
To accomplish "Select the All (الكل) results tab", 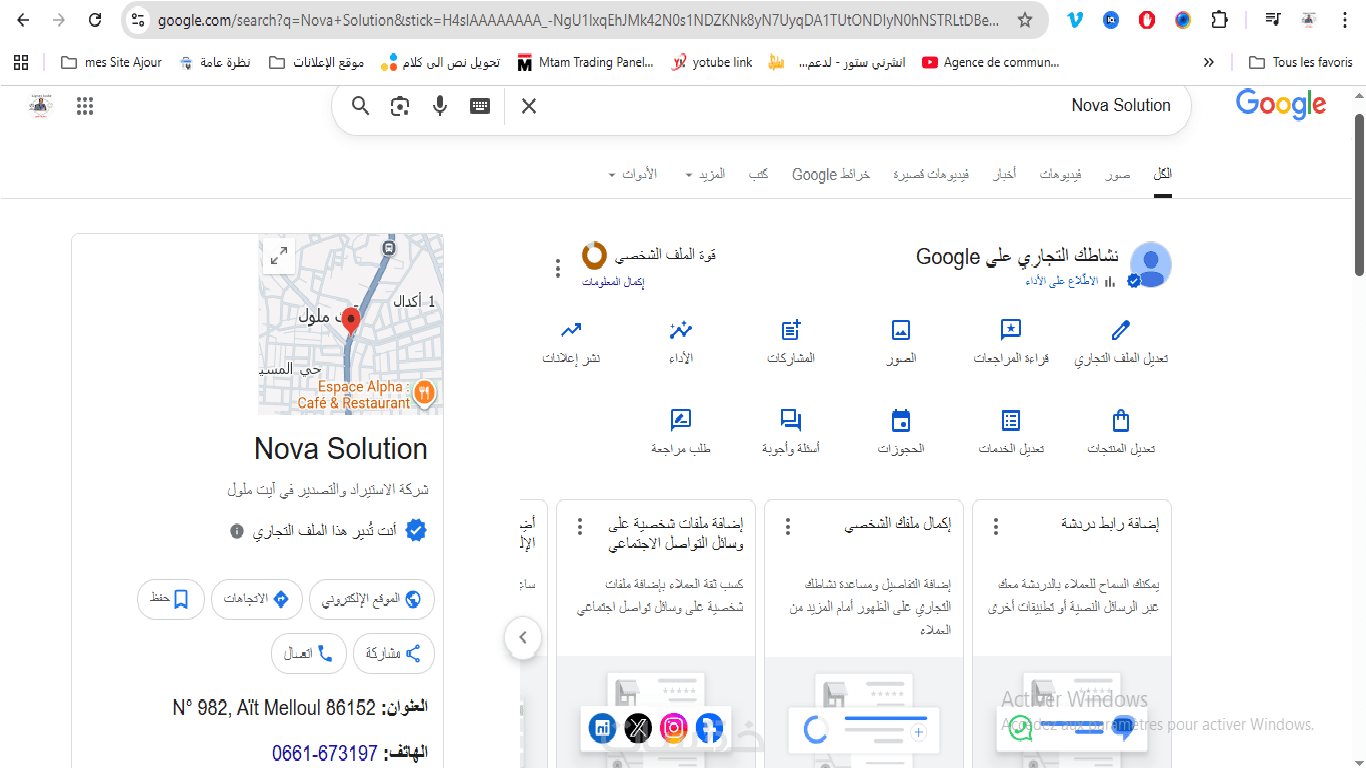I will pos(1163,174).
